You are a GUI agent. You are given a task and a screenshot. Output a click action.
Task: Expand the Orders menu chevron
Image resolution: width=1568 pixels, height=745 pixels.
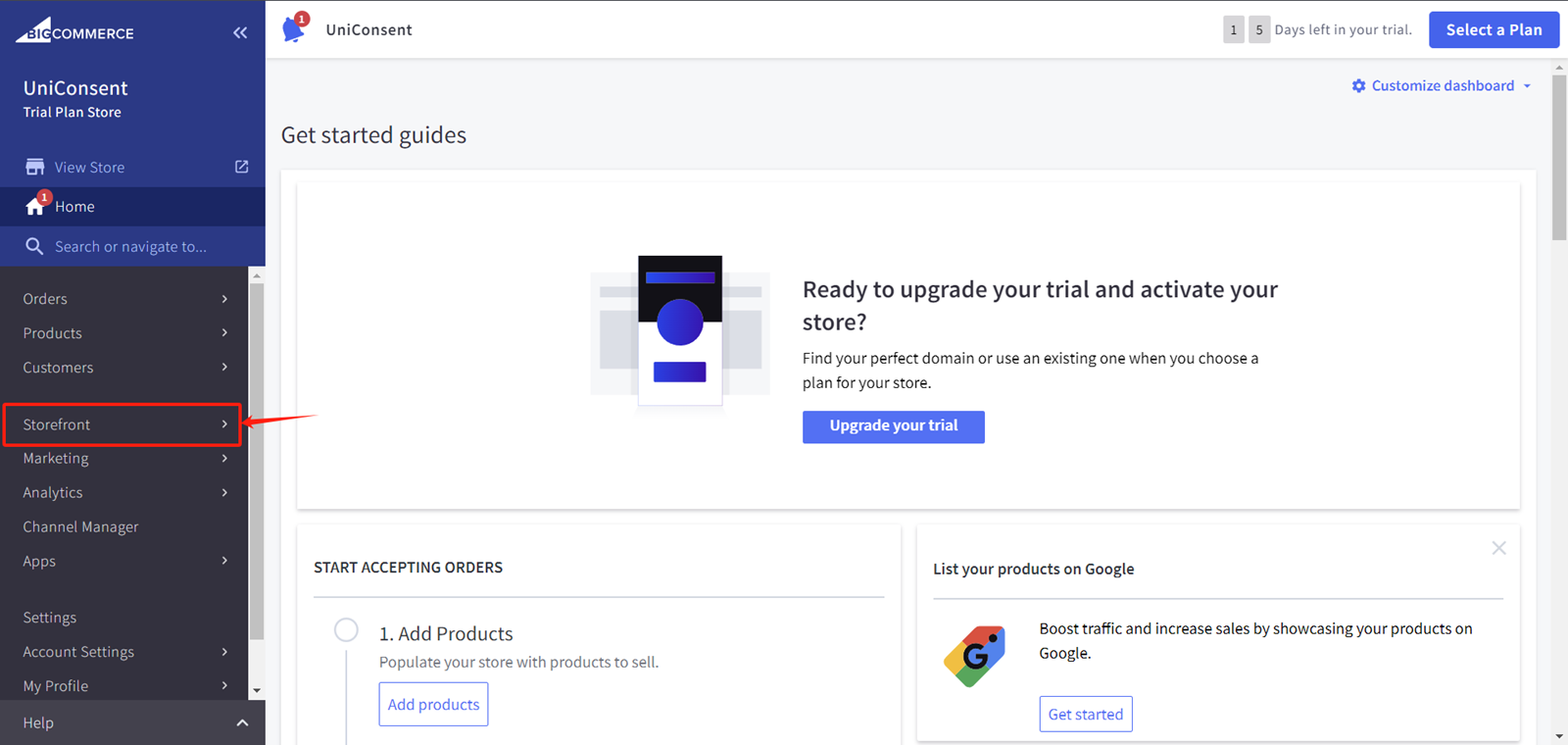pos(224,299)
